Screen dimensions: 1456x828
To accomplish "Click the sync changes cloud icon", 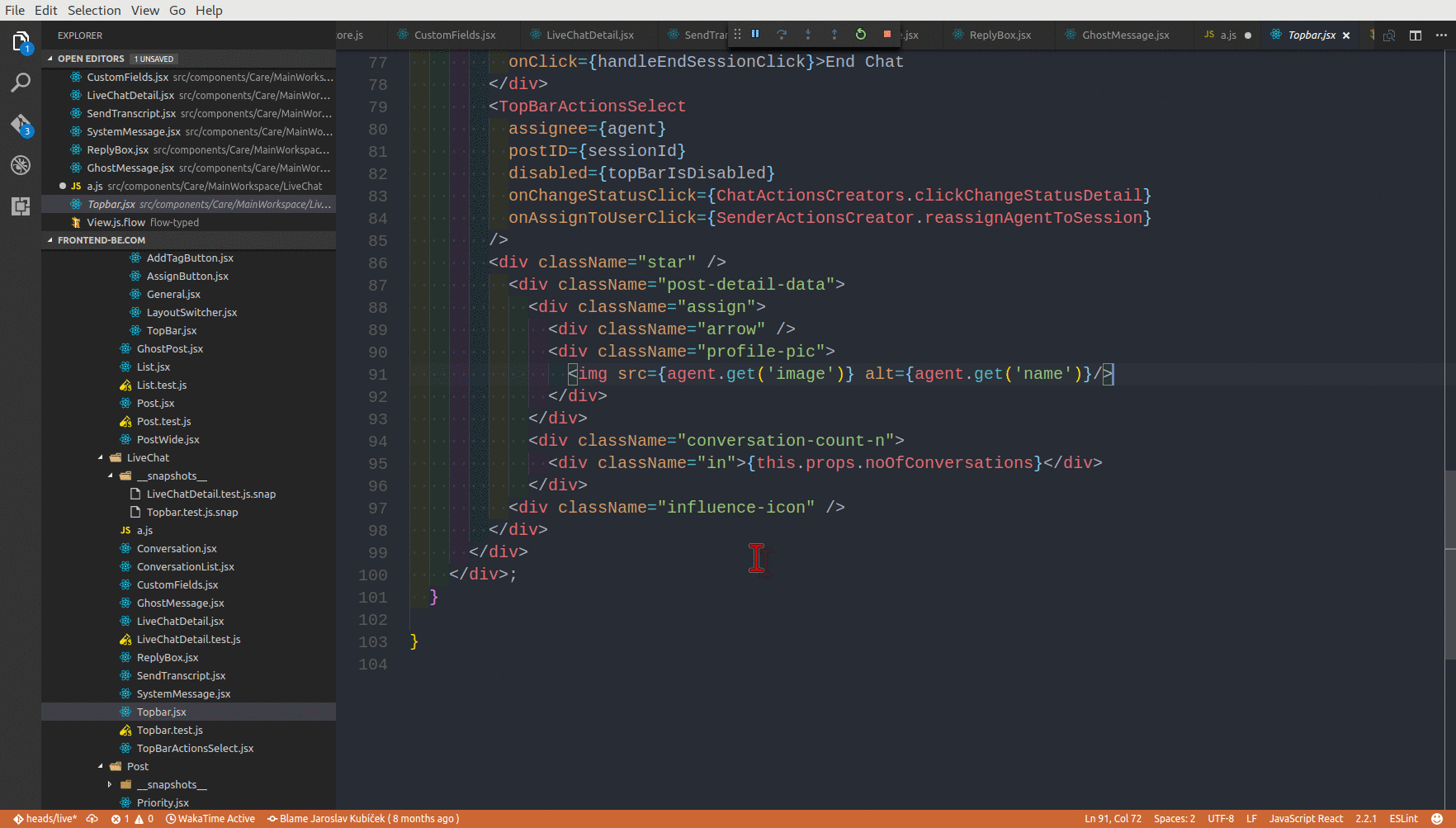I will coord(92,819).
